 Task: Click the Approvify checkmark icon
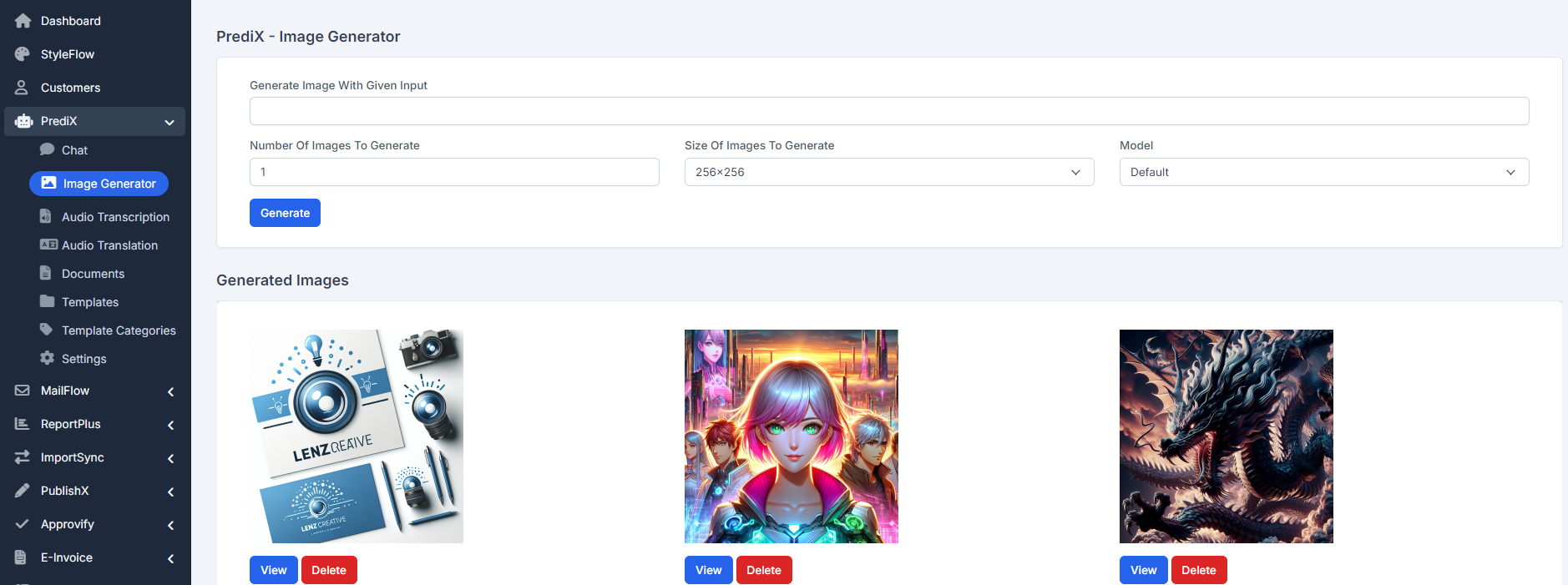coord(23,524)
